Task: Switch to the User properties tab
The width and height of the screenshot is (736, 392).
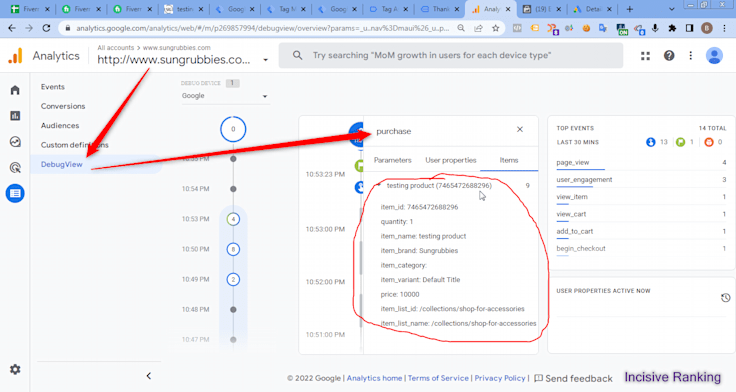Action: click(451, 160)
